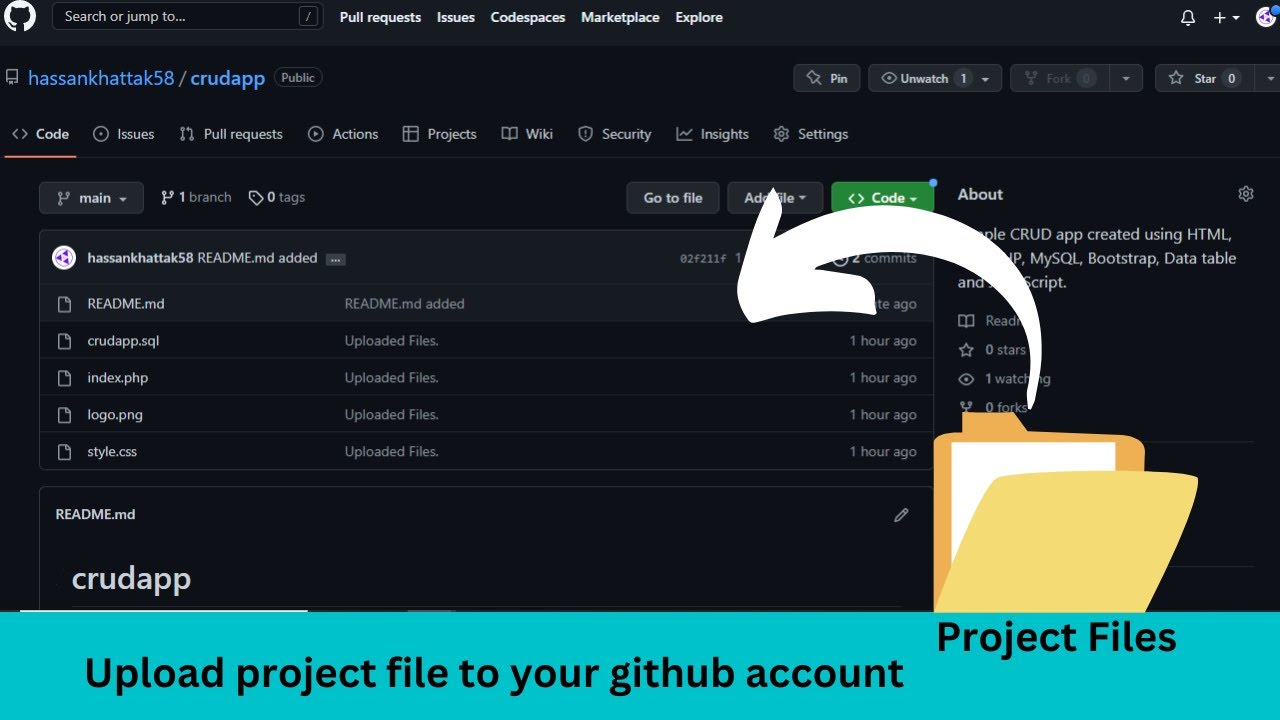Open the Projects tab
This screenshot has height=720, width=1280.
[x=439, y=134]
